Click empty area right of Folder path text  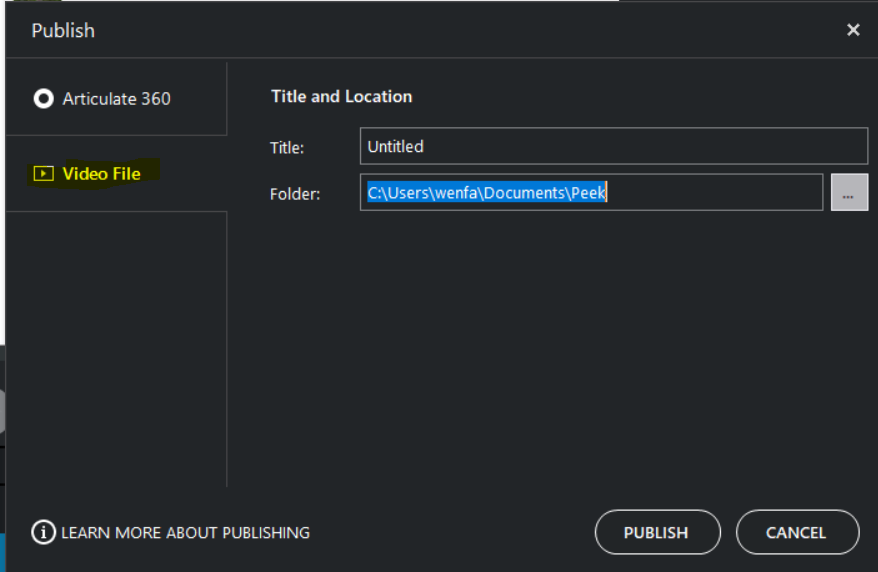[714, 193]
